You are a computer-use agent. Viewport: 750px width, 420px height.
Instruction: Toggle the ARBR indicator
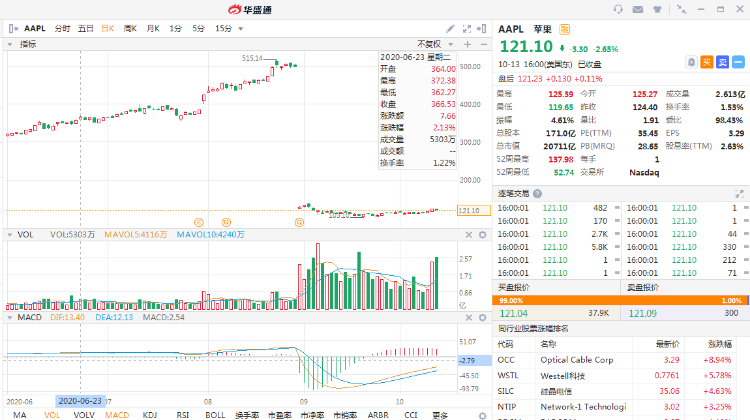point(378,415)
